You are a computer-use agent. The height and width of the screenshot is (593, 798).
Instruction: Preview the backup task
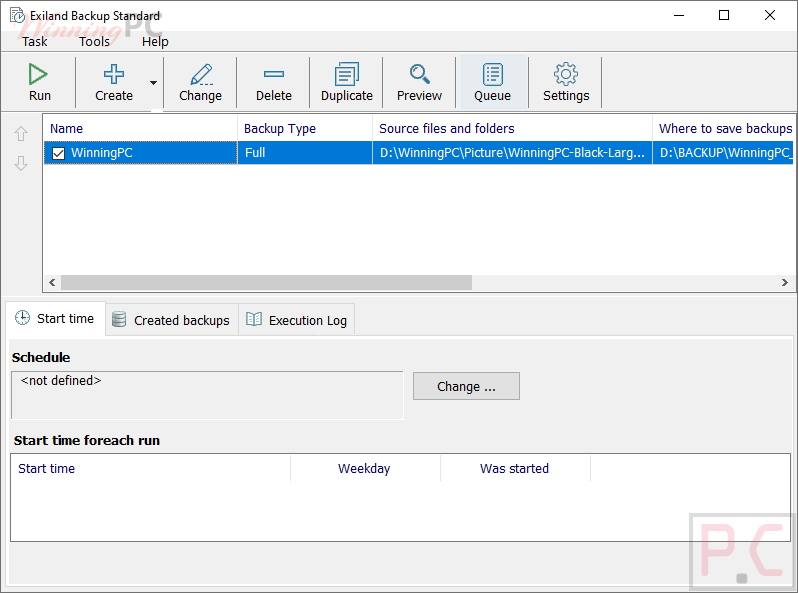tap(419, 82)
